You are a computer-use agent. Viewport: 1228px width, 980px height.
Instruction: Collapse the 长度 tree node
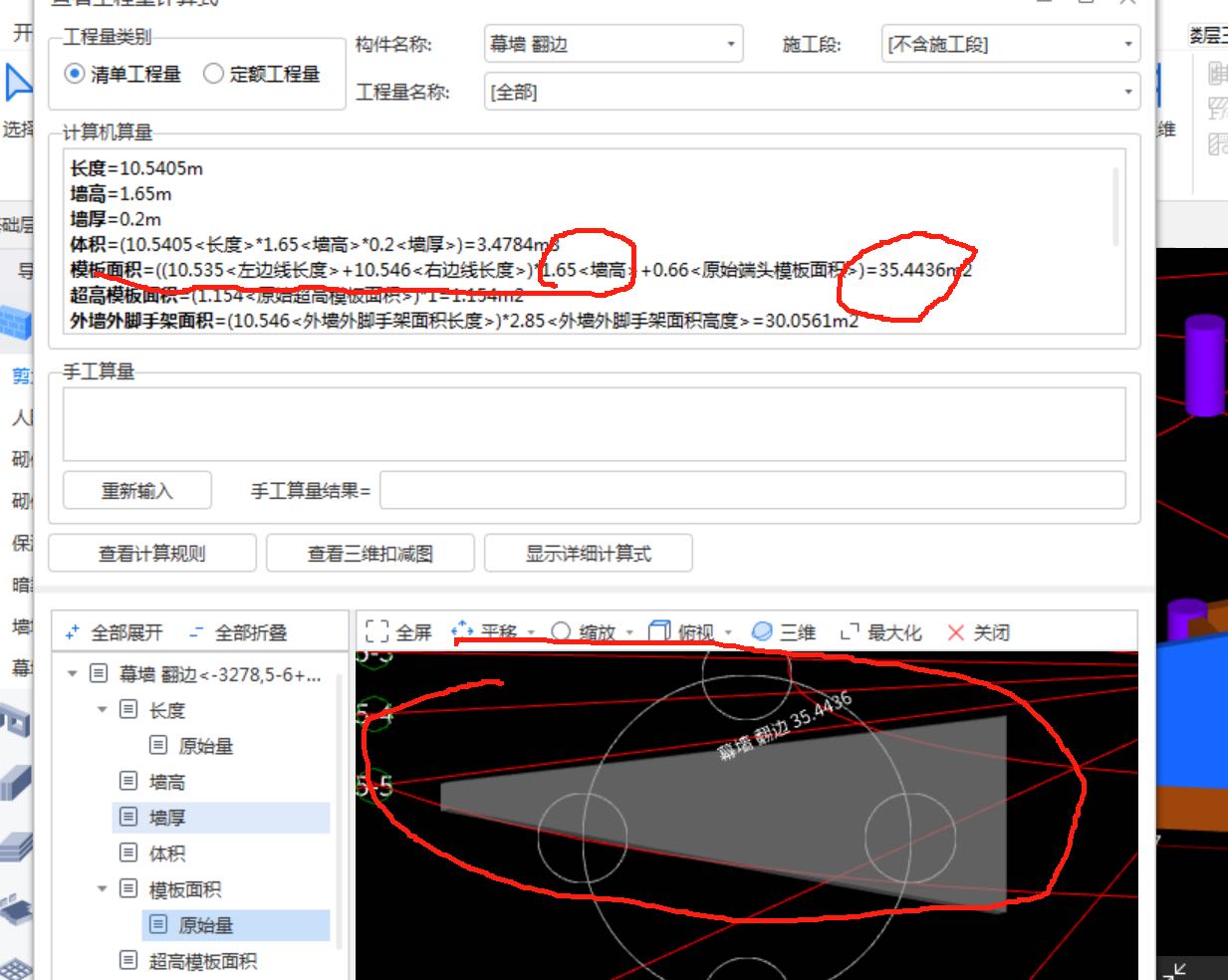click(102, 710)
